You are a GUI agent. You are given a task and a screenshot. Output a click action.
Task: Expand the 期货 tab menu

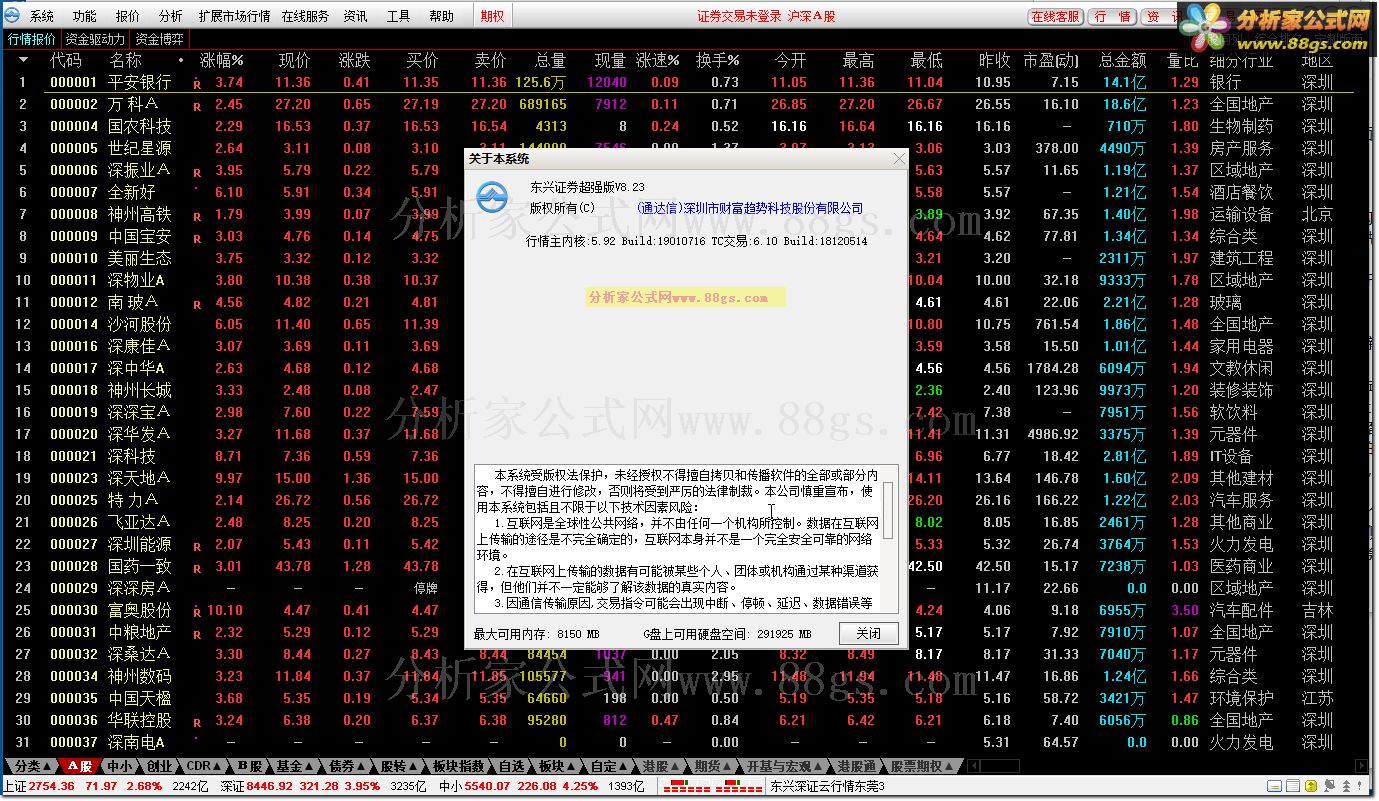pos(729,767)
